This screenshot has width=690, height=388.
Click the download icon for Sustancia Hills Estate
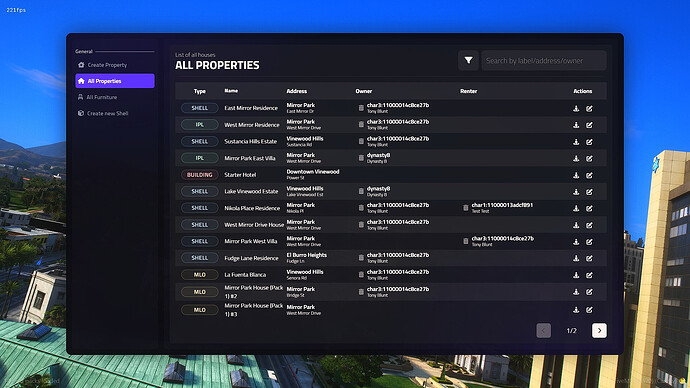(576, 142)
